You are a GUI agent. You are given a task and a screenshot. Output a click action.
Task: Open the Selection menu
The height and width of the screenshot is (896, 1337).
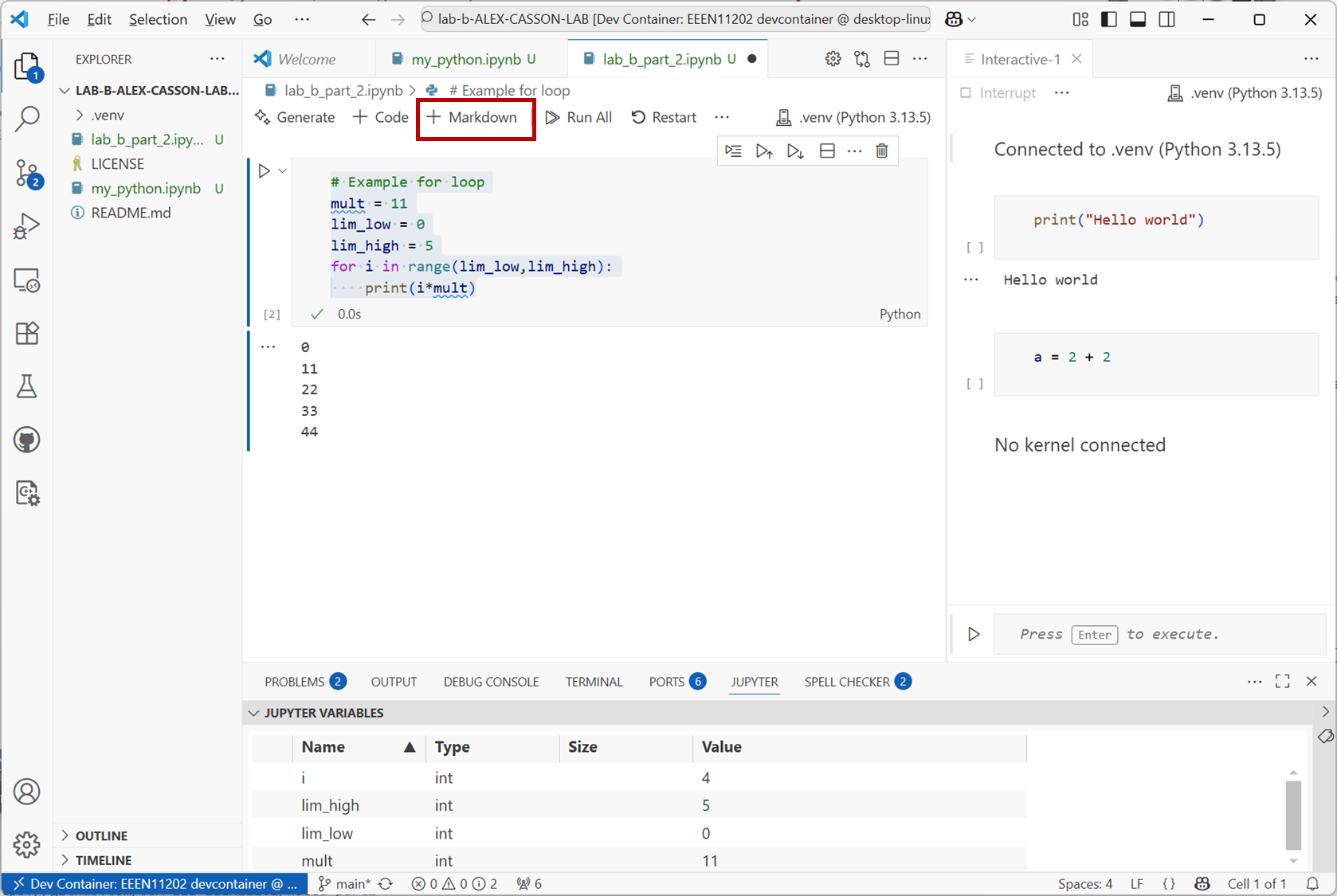click(158, 19)
